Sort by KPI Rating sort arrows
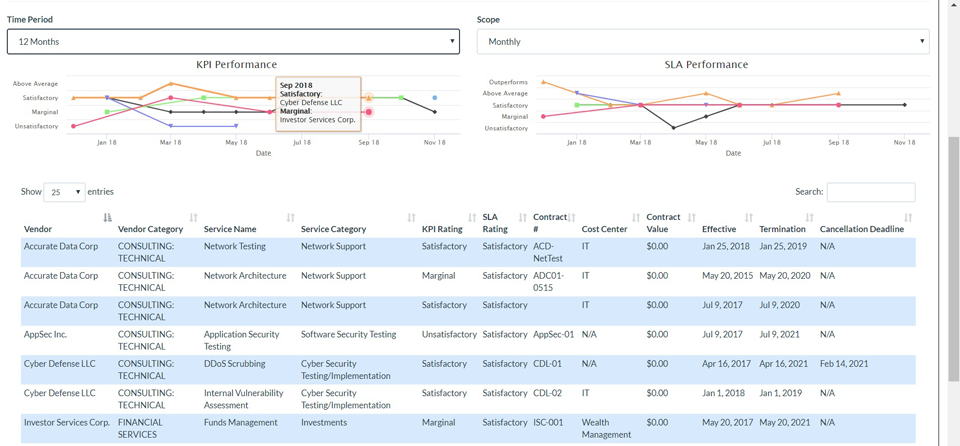The image size is (960, 446). [472, 217]
